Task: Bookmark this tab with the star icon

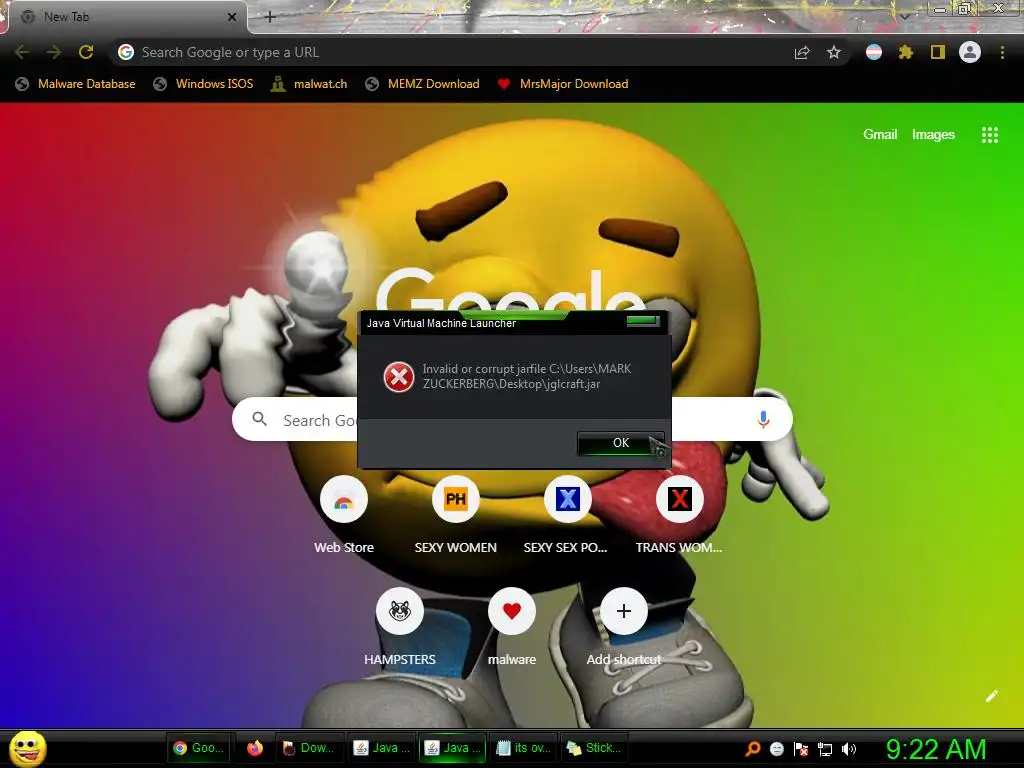Action: tap(834, 52)
